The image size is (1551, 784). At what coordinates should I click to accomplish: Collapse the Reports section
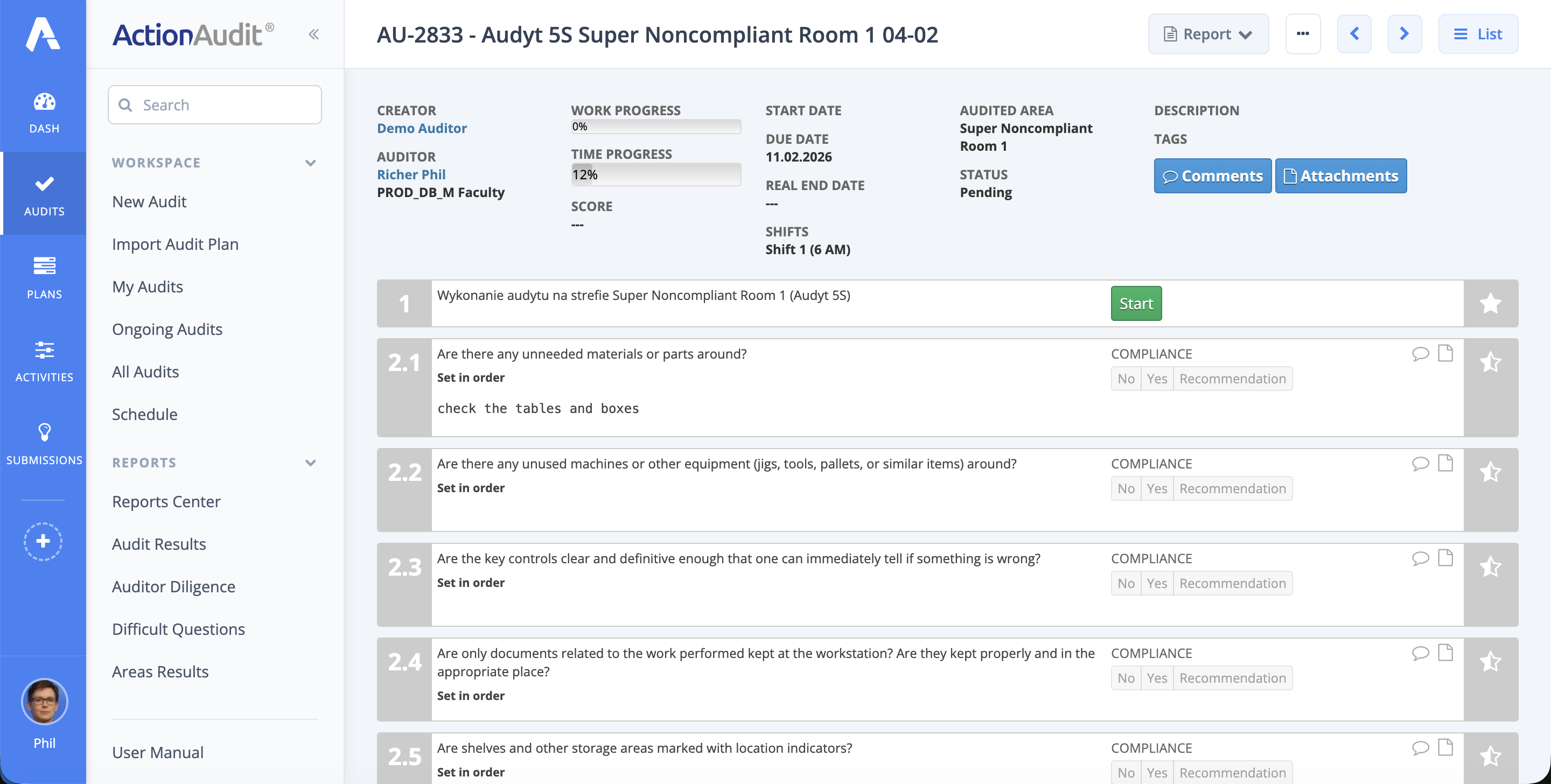pos(310,463)
